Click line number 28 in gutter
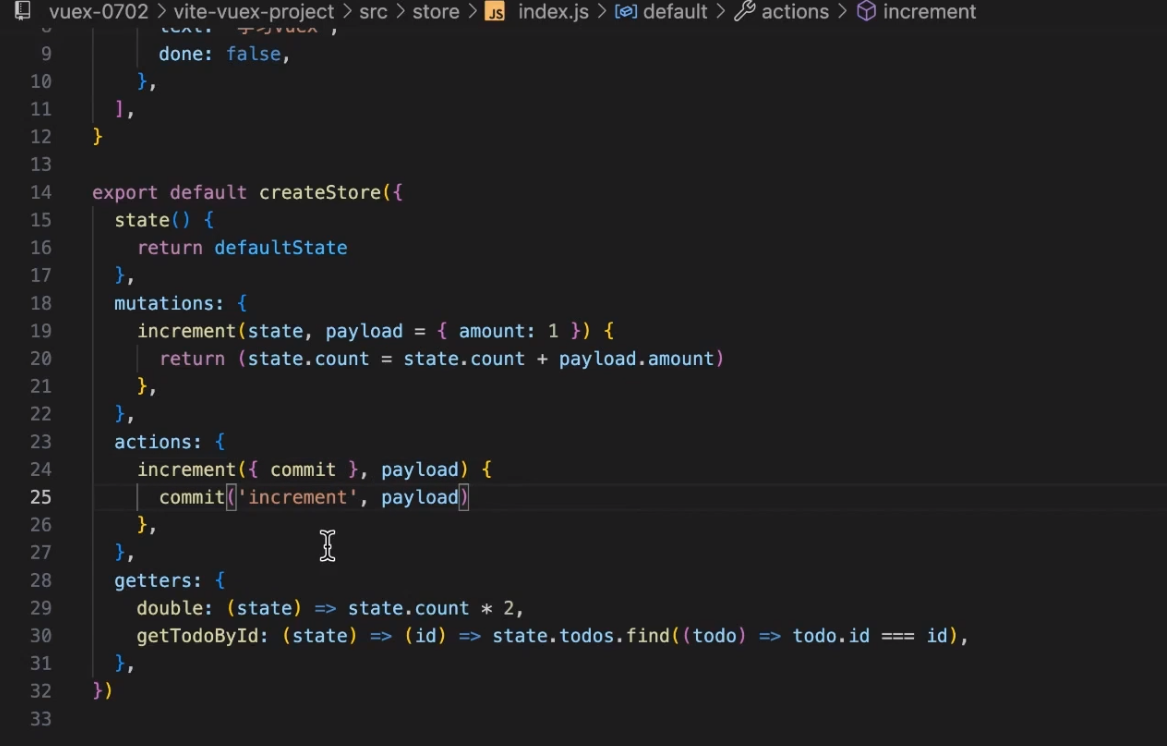The height and width of the screenshot is (746, 1167). click(41, 580)
